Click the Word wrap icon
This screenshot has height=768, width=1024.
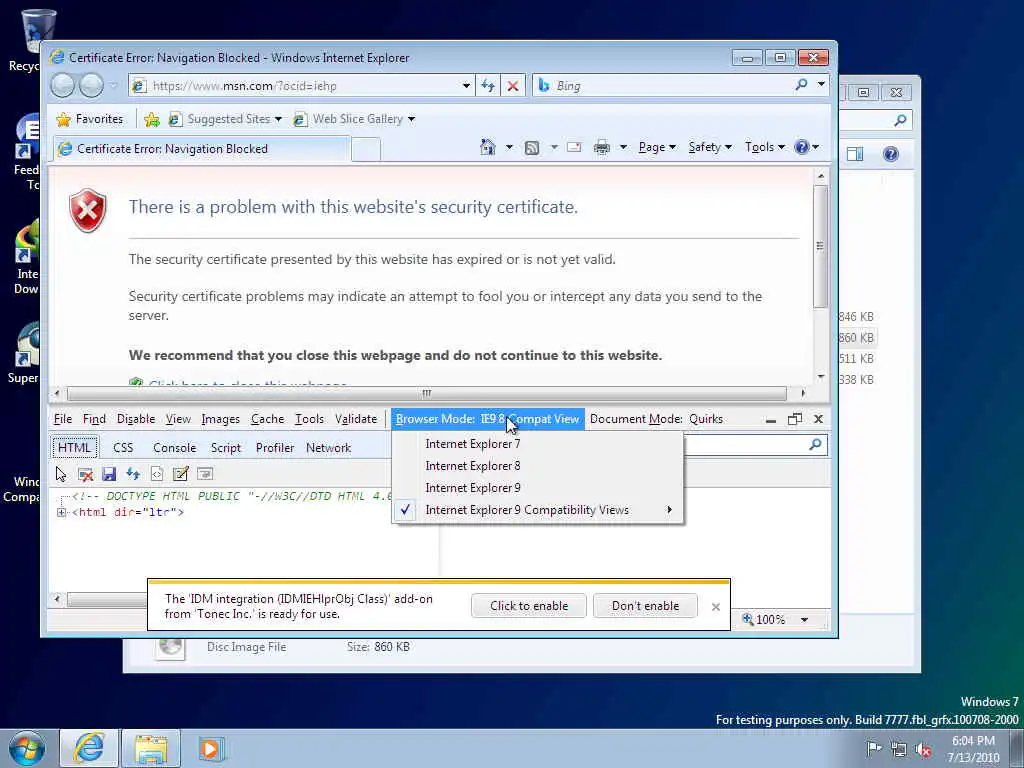click(205, 474)
